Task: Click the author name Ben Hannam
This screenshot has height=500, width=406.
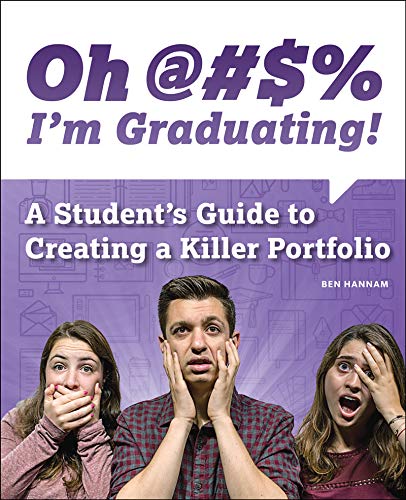Action: 355,284
